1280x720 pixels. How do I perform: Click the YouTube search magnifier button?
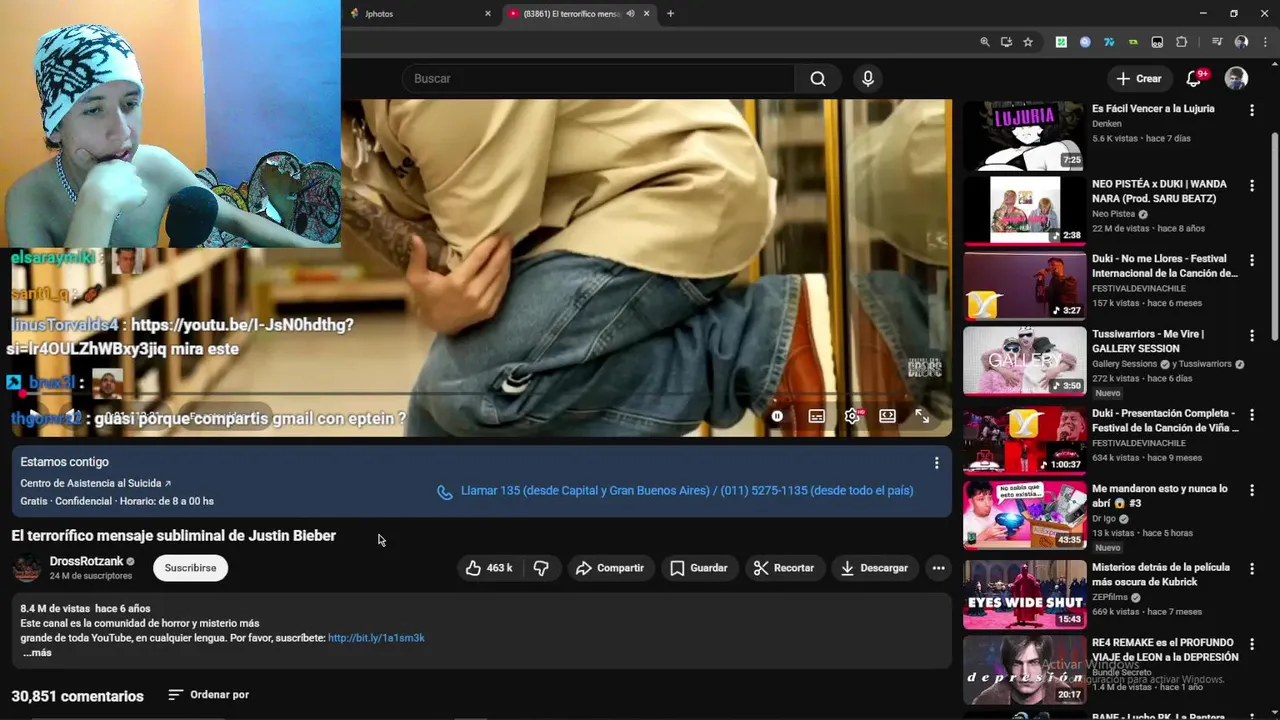point(818,79)
